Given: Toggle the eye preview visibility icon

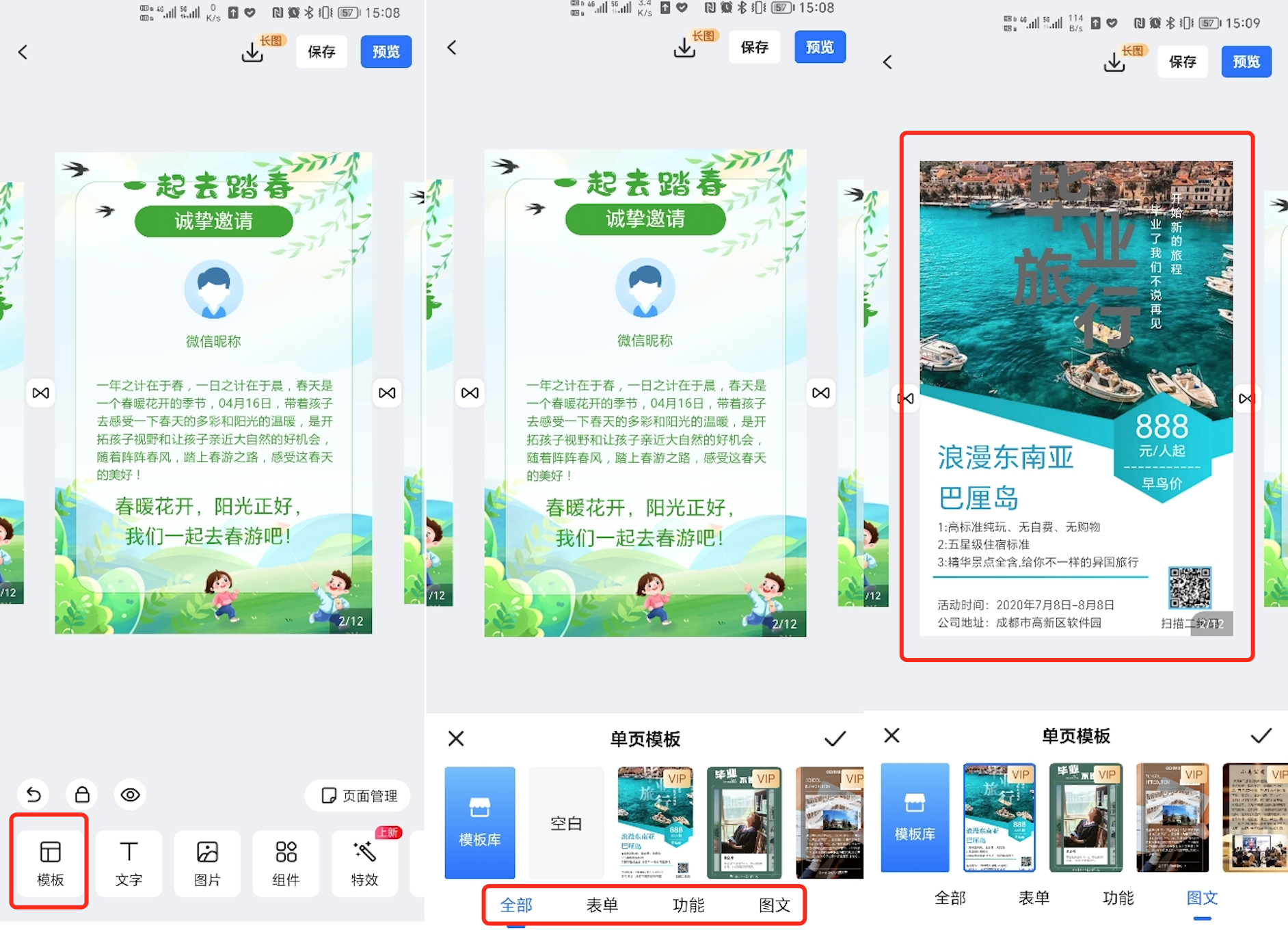Looking at the screenshot, I should 130,794.
